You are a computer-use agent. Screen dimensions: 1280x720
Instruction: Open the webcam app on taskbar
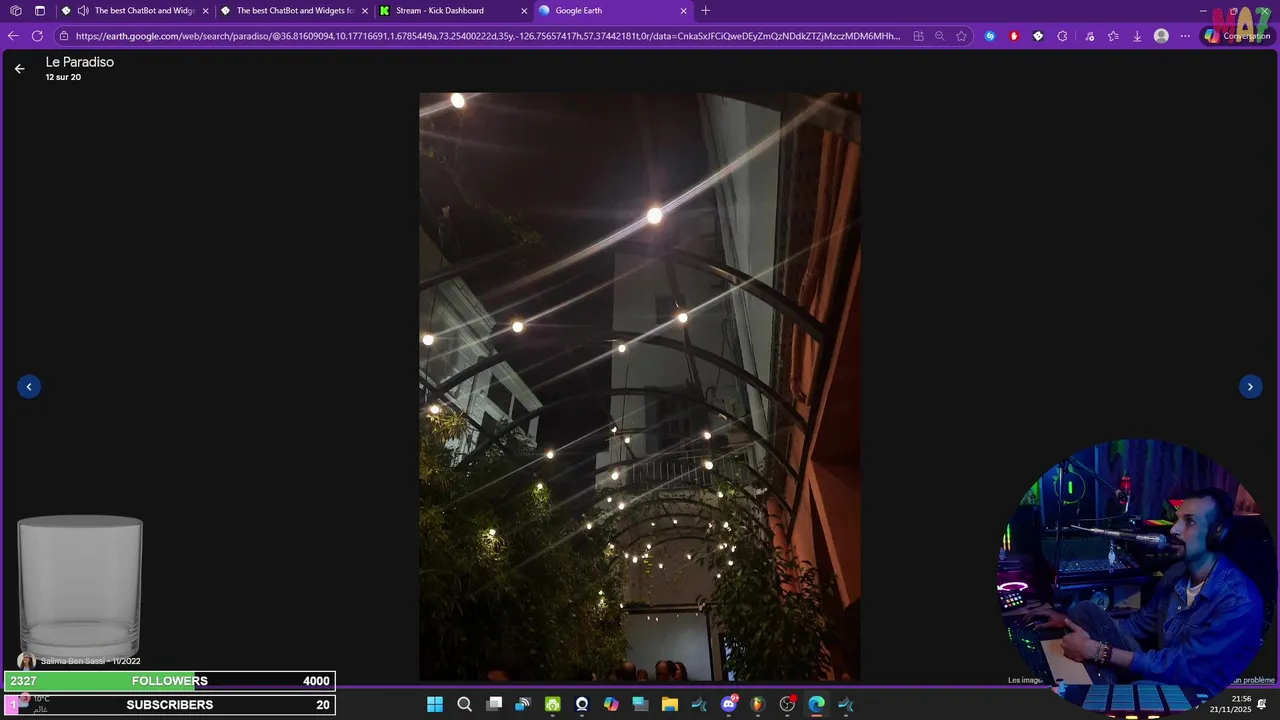pos(582,704)
